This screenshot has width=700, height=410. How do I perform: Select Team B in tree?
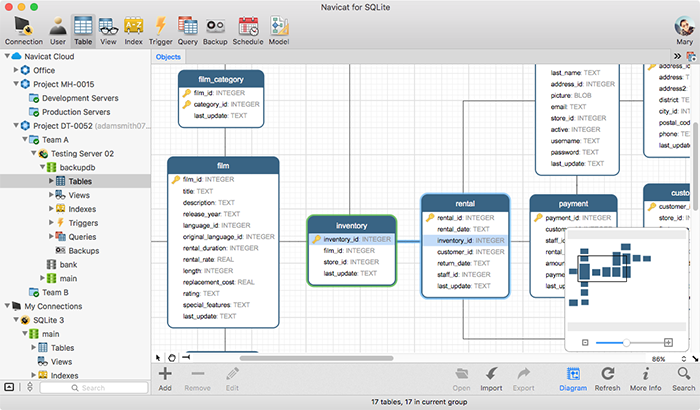click(55, 292)
